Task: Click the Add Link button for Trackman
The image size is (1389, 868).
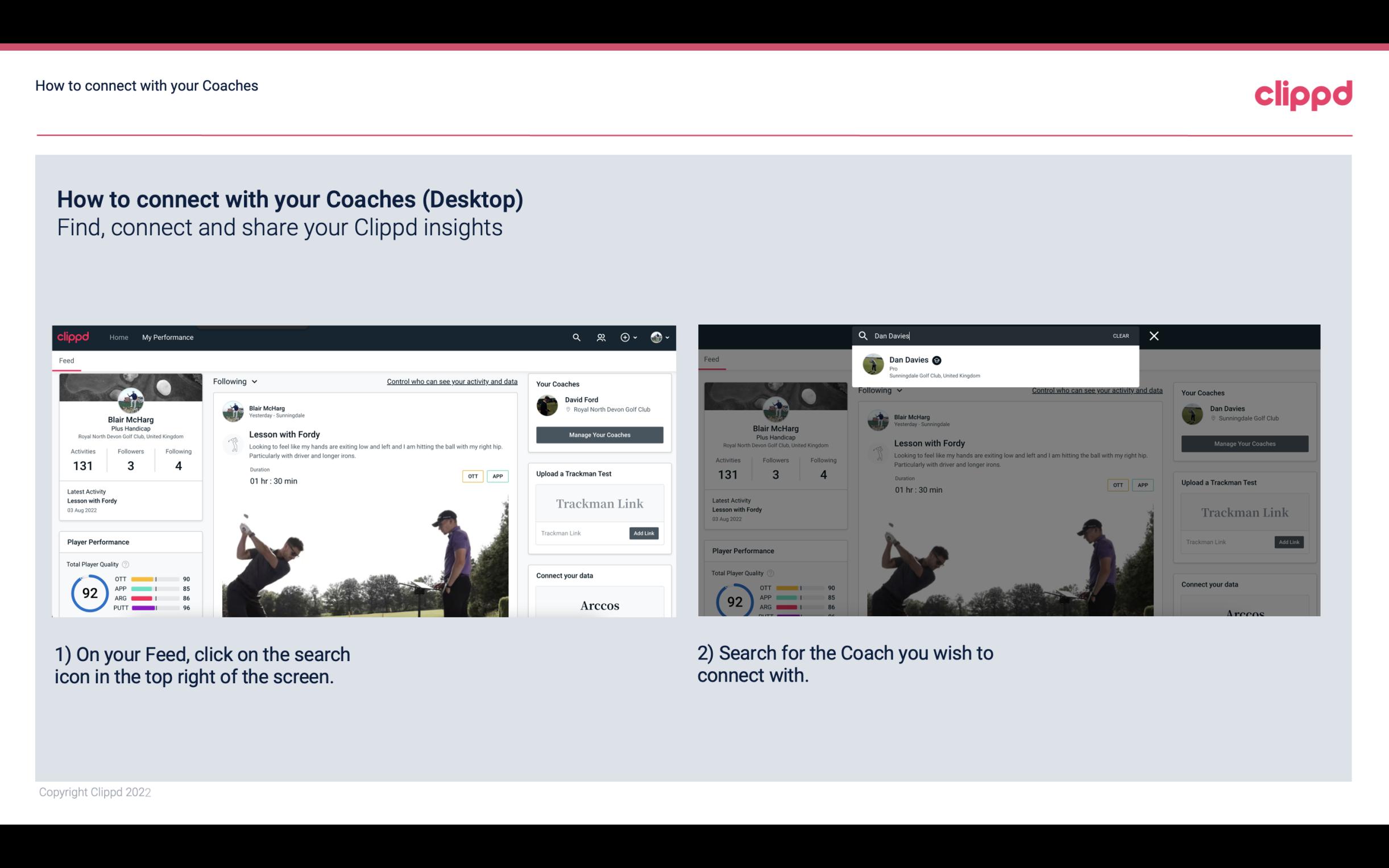Action: pyautogui.click(x=644, y=532)
